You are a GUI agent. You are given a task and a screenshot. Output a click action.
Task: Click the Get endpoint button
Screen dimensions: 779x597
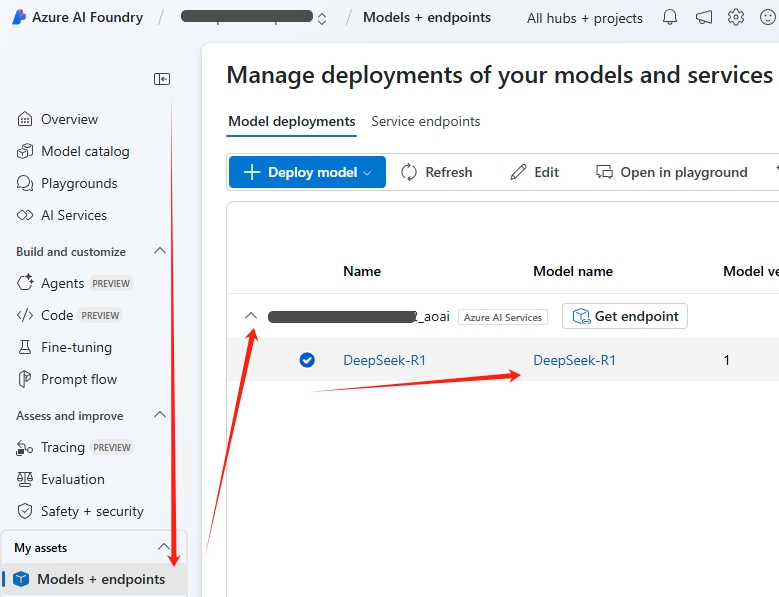pos(625,316)
